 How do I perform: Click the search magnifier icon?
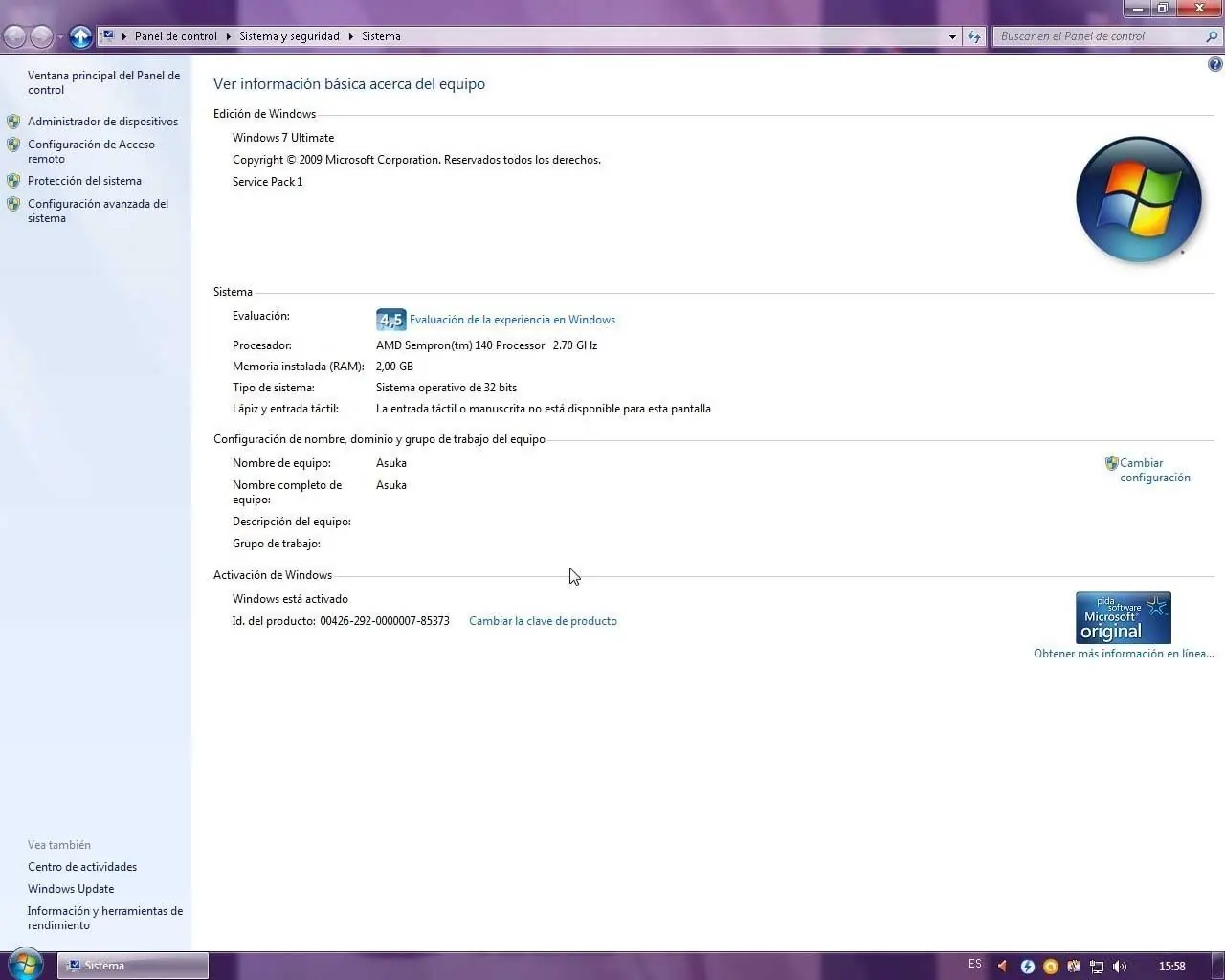(x=1213, y=36)
